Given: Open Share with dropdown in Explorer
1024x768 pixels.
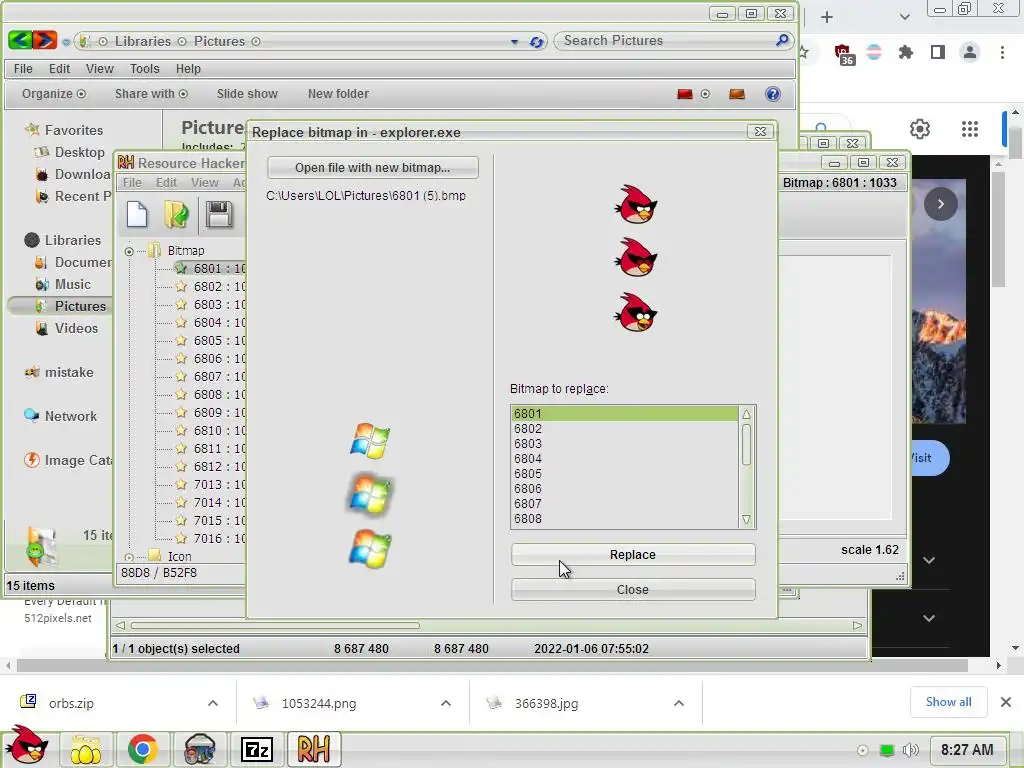Looking at the screenshot, I should coord(152,93).
